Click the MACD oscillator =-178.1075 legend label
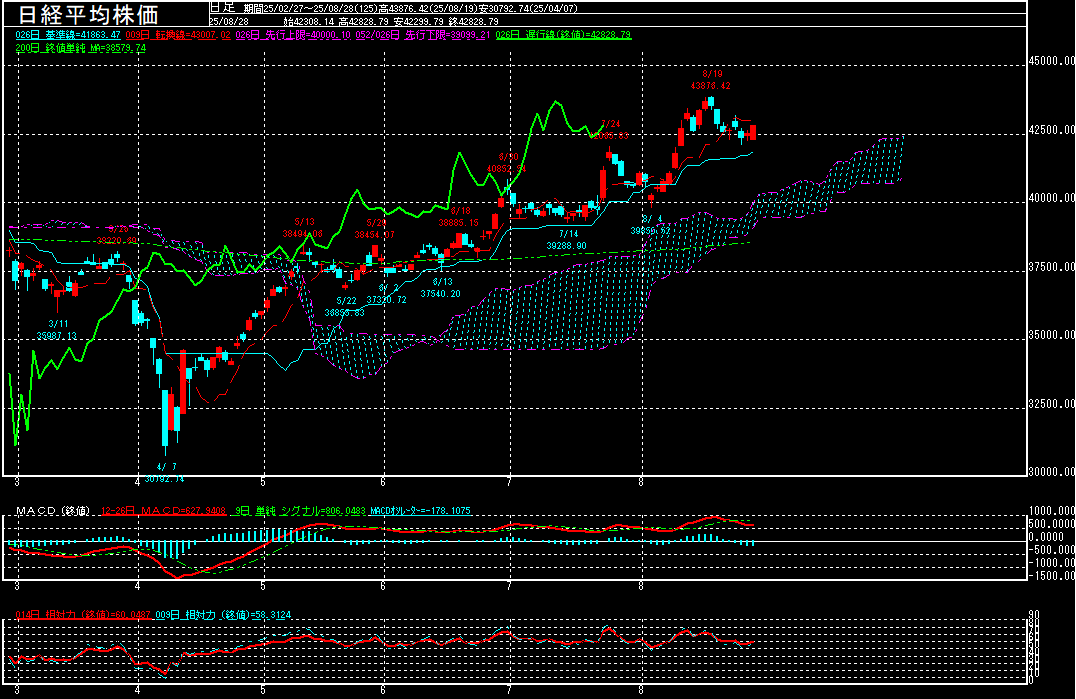 421,511
